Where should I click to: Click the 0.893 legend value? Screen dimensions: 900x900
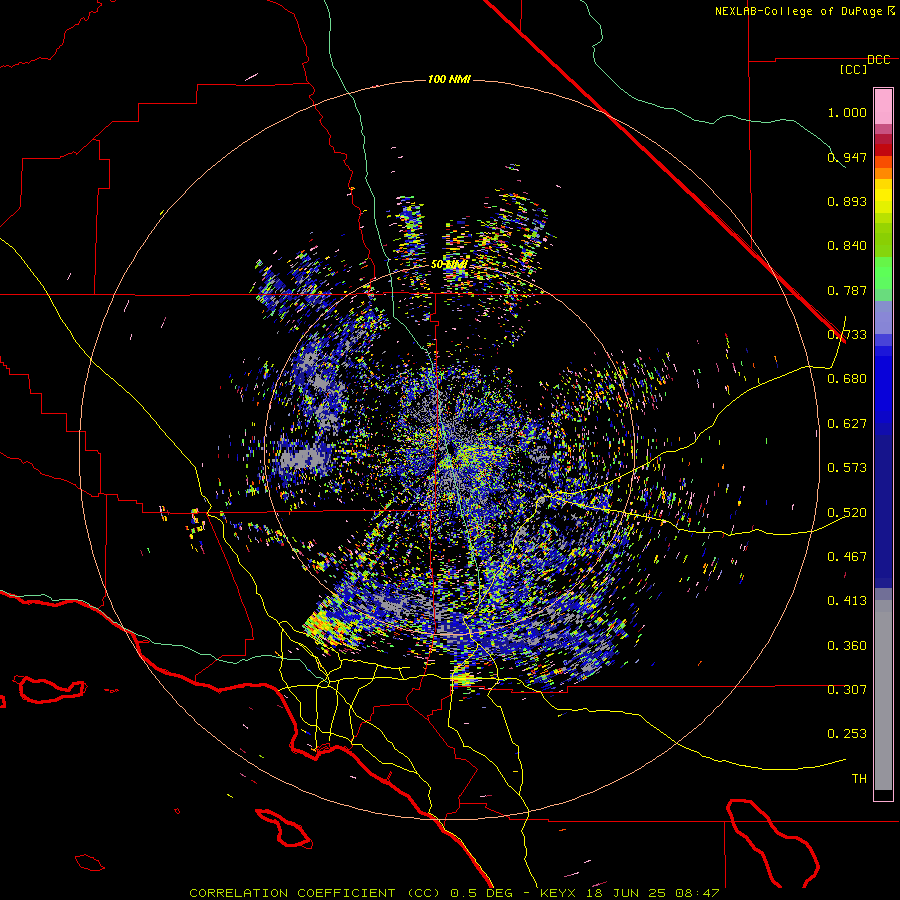point(847,201)
